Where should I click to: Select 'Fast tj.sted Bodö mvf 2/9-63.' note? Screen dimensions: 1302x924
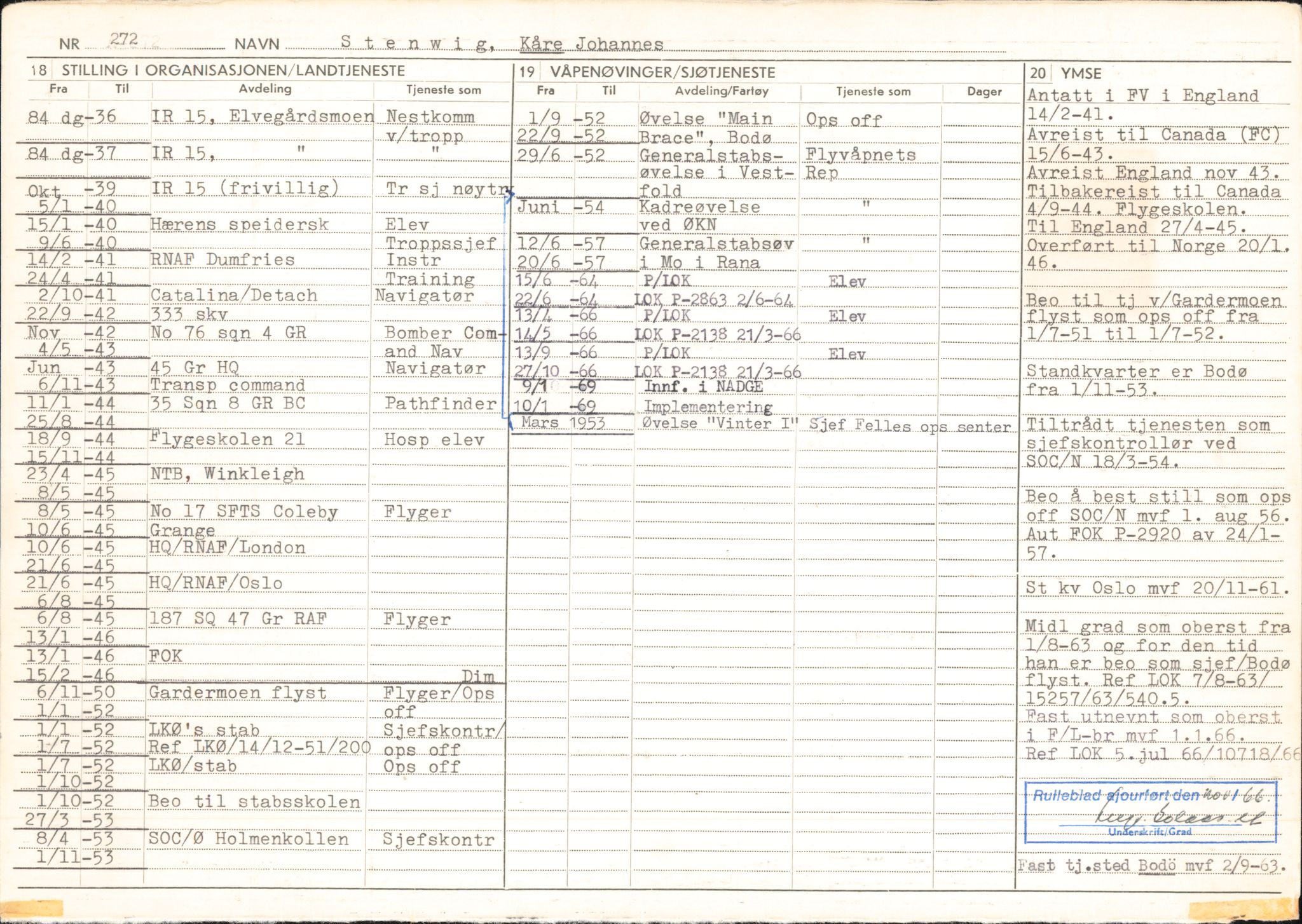1153,866
